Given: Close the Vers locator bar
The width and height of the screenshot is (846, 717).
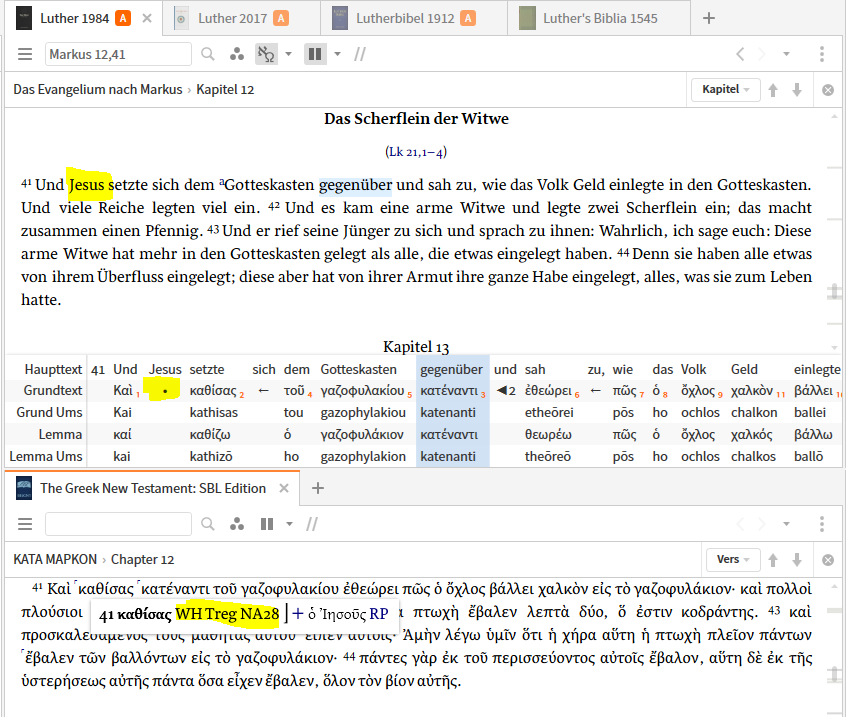Looking at the screenshot, I should pyautogui.click(x=828, y=560).
